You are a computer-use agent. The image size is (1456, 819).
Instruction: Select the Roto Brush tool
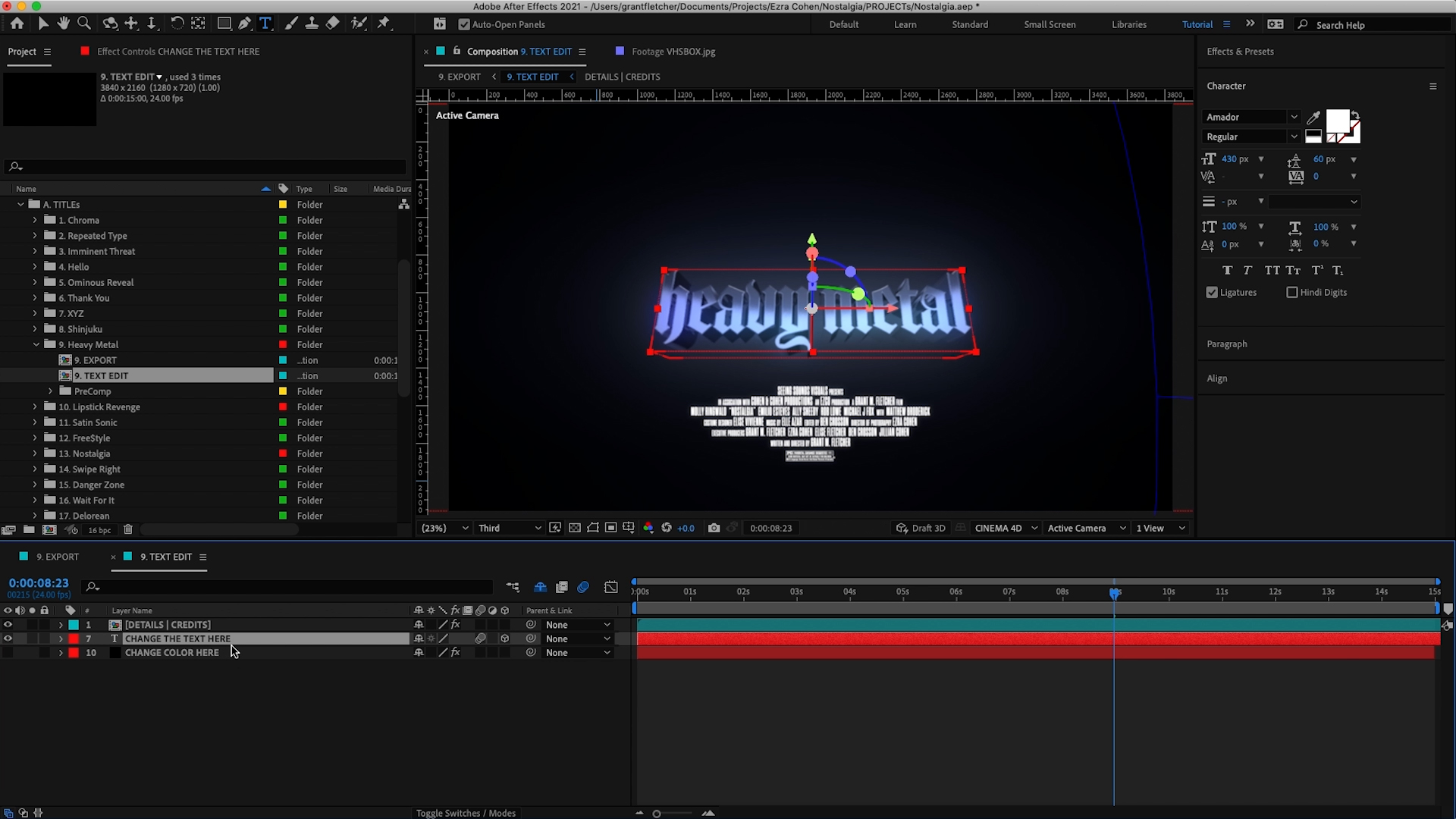point(359,24)
